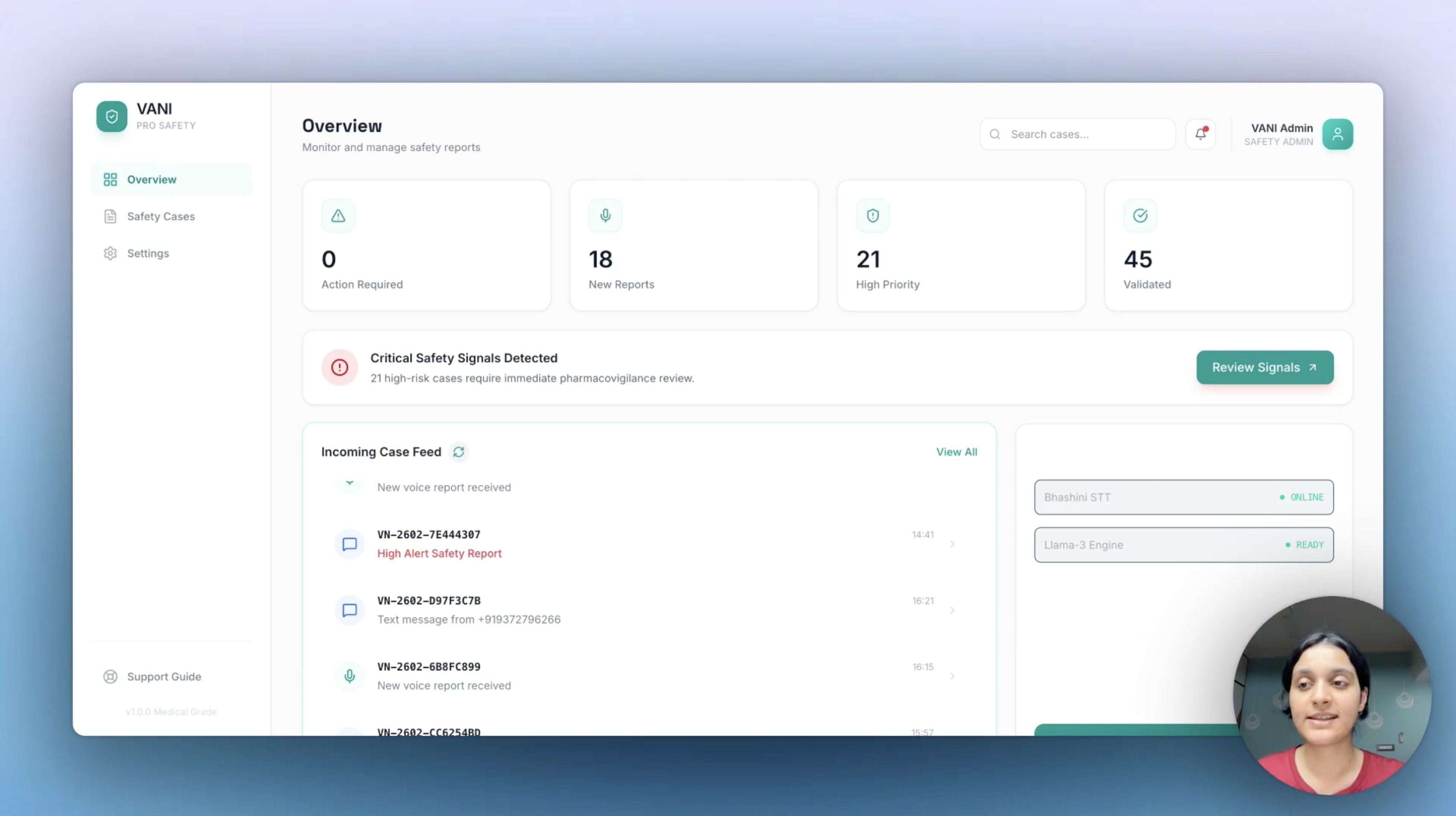Click the notification bell icon

pyautogui.click(x=1200, y=134)
